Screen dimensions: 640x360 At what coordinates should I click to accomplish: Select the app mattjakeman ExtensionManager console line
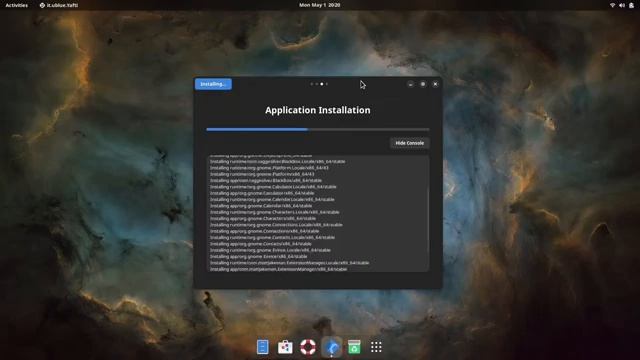point(278,269)
